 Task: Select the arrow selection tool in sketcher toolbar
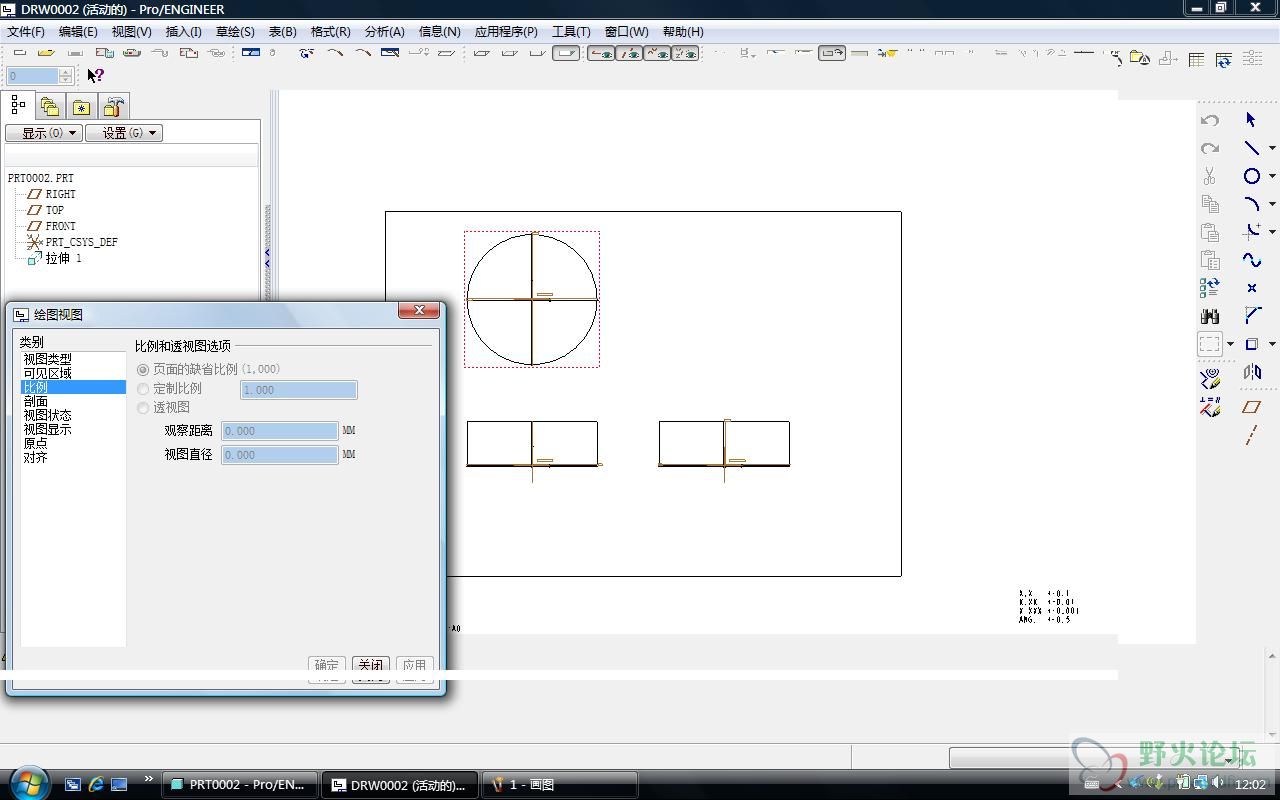[x=1251, y=120]
